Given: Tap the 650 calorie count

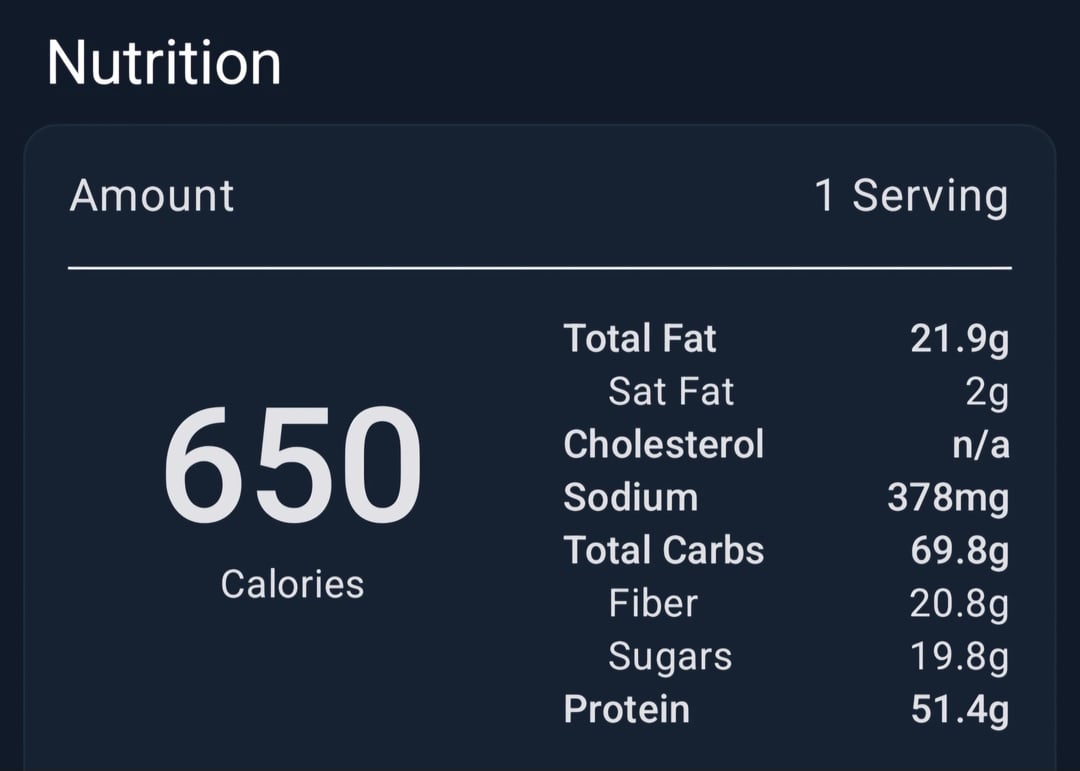Looking at the screenshot, I should click(292, 468).
